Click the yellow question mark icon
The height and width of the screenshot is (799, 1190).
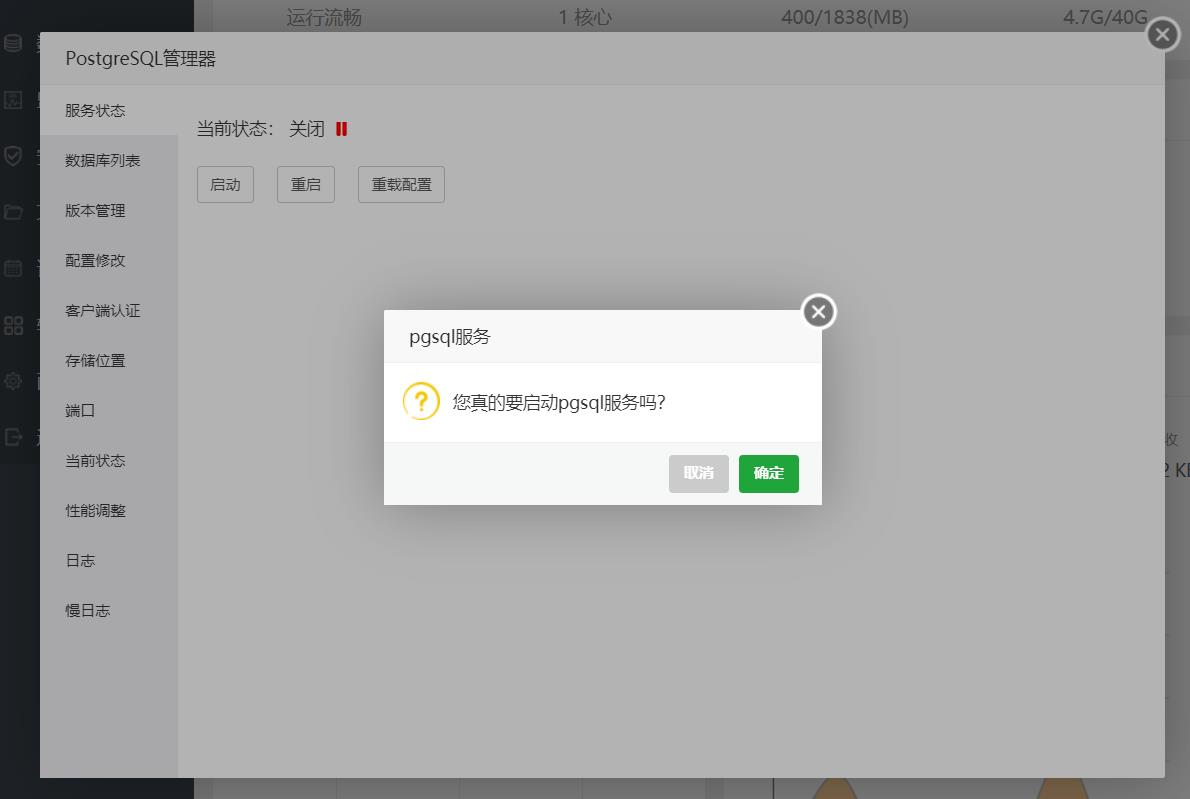(x=421, y=401)
